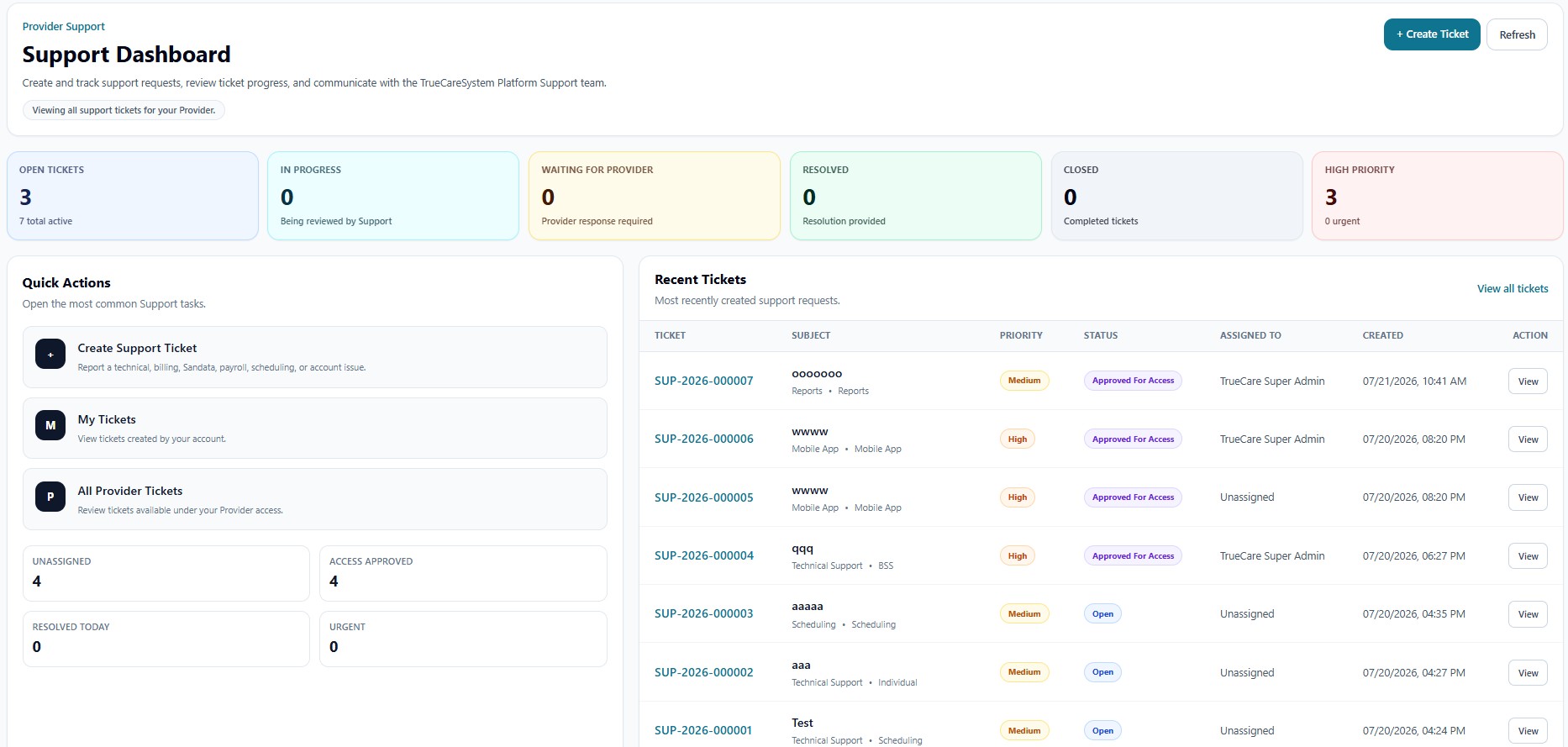Click the Open status badge on SUP-2026-000002
The height and width of the screenshot is (747, 1568).
(x=1102, y=672)
